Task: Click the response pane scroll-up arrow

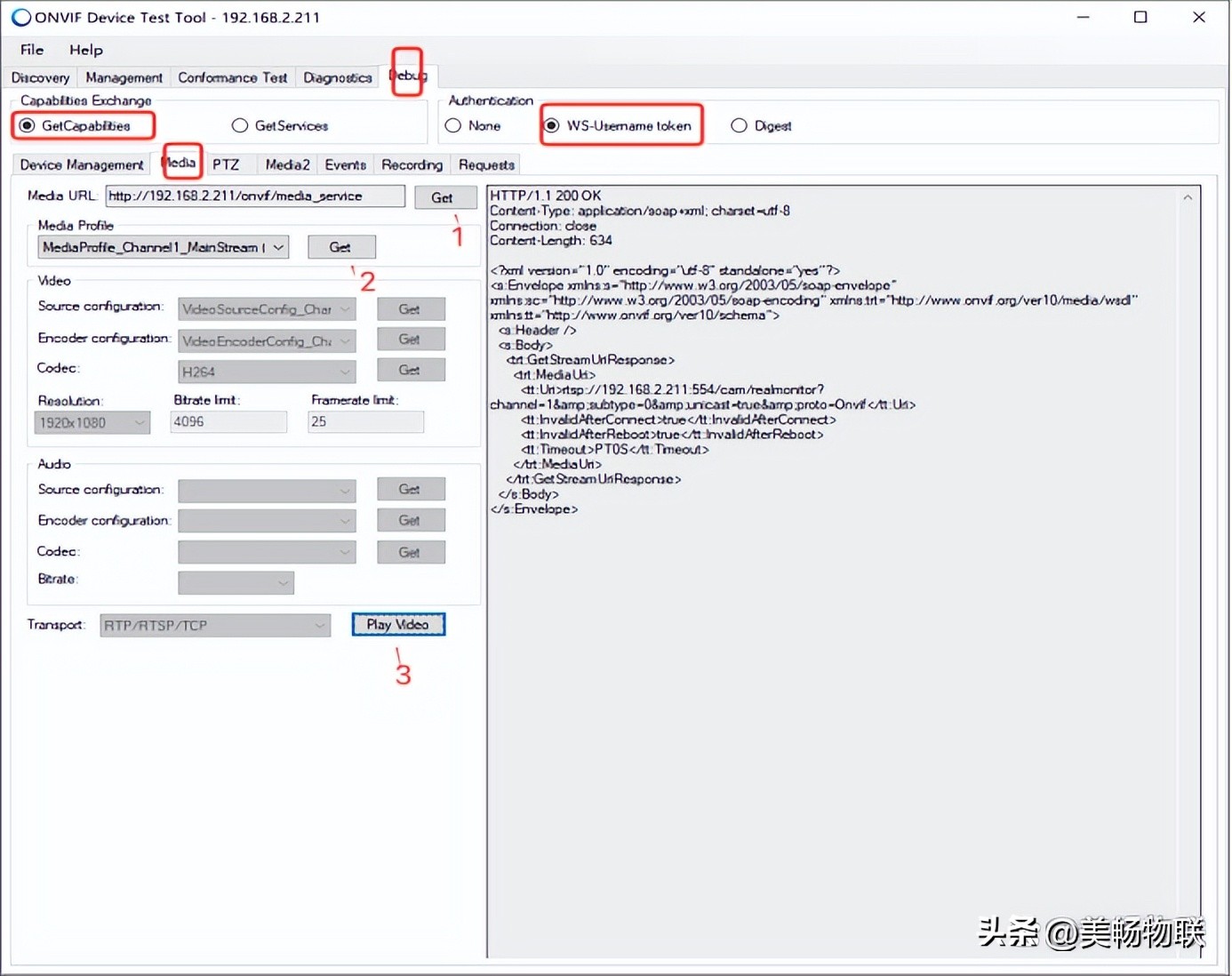Action: click(x=1188, y=197)
